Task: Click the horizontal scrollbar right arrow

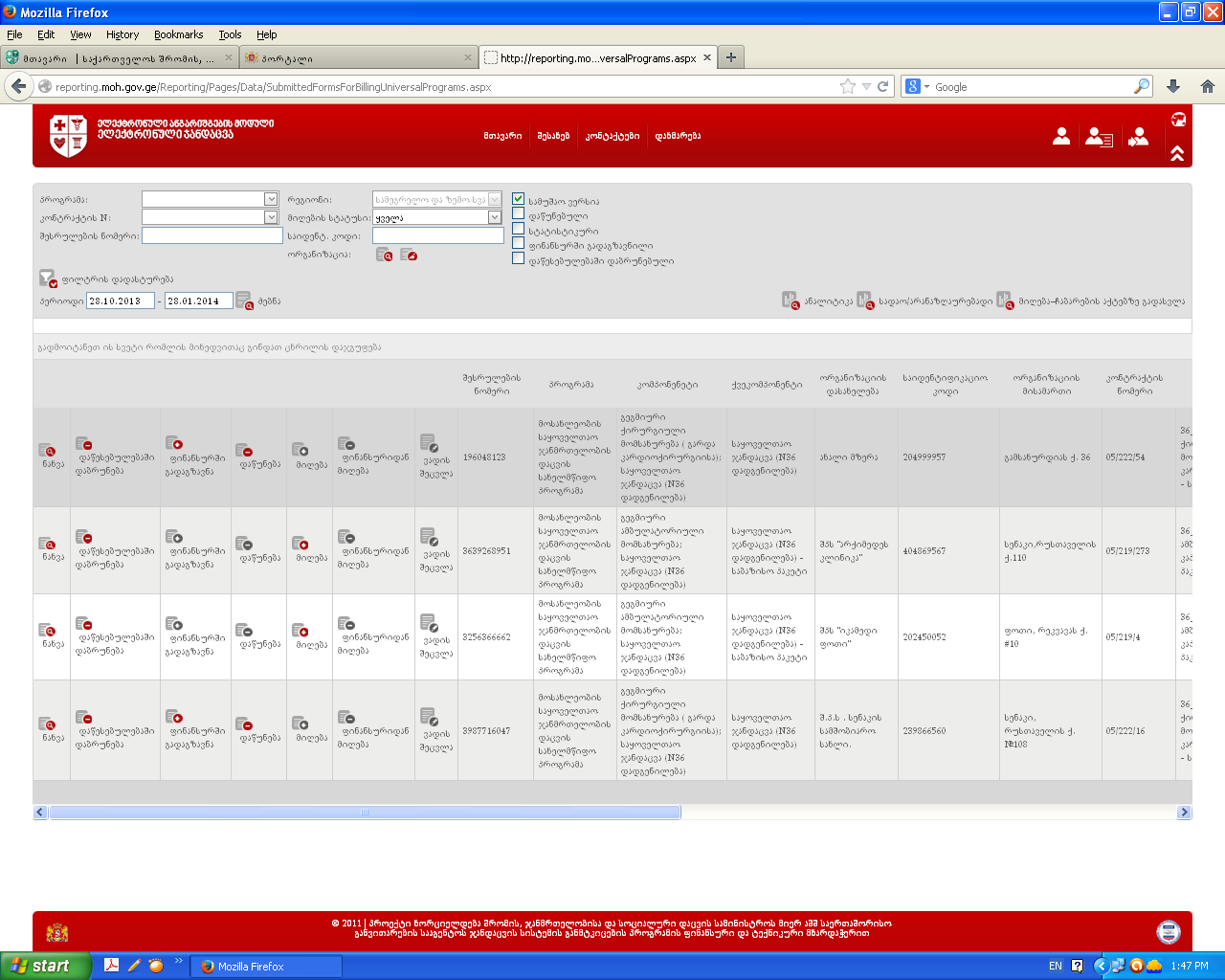Action: [x=1184, y=813]
